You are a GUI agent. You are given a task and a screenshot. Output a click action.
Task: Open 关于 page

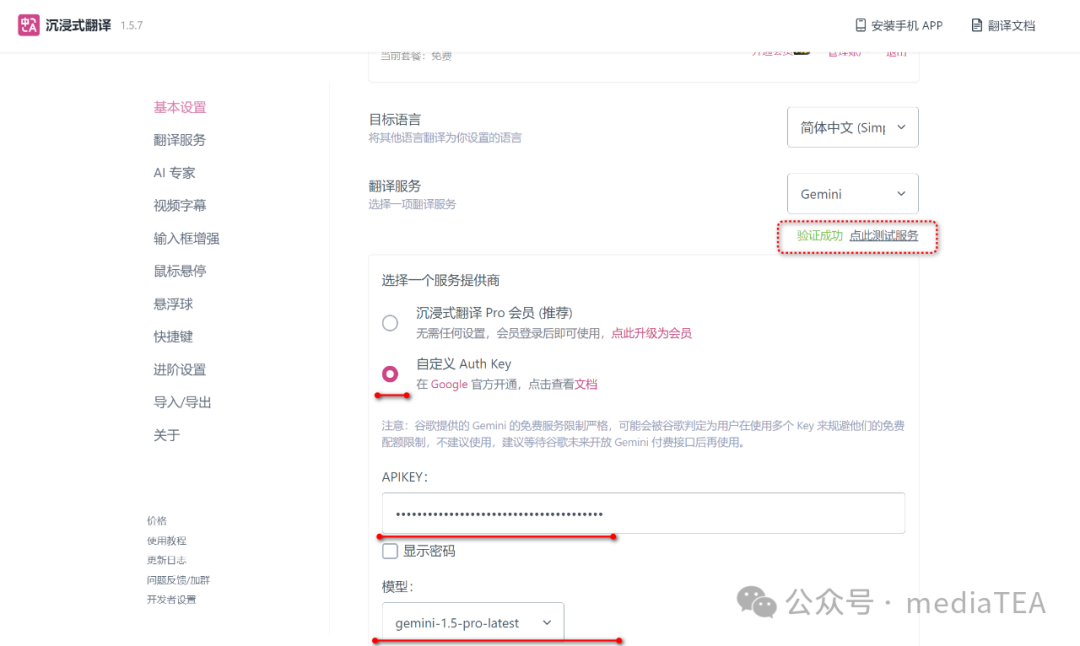pyautogui.click(x=166, y=435)
